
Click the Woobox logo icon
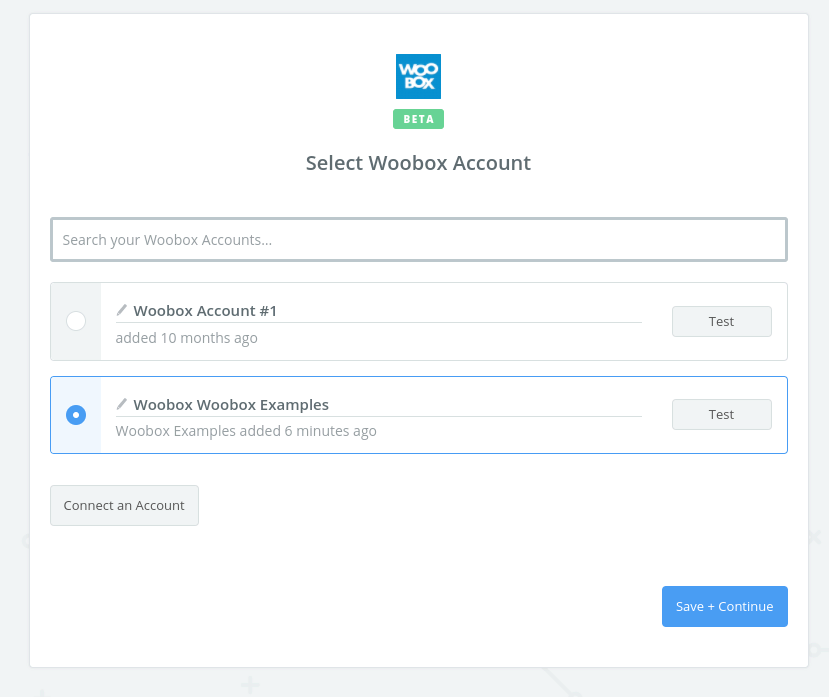418,76
